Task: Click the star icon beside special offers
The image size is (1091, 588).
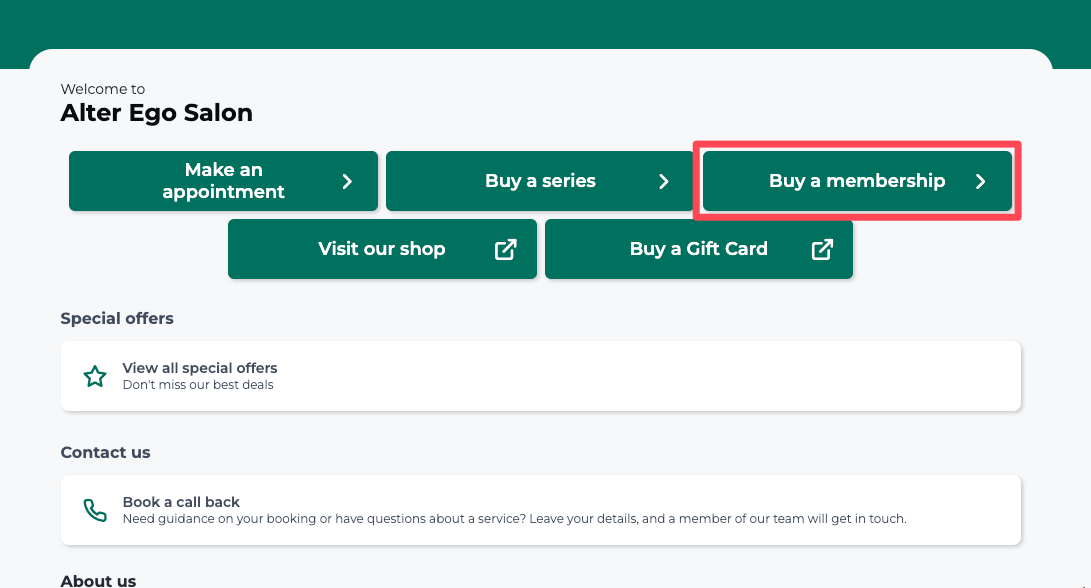Action: [95, 376]
